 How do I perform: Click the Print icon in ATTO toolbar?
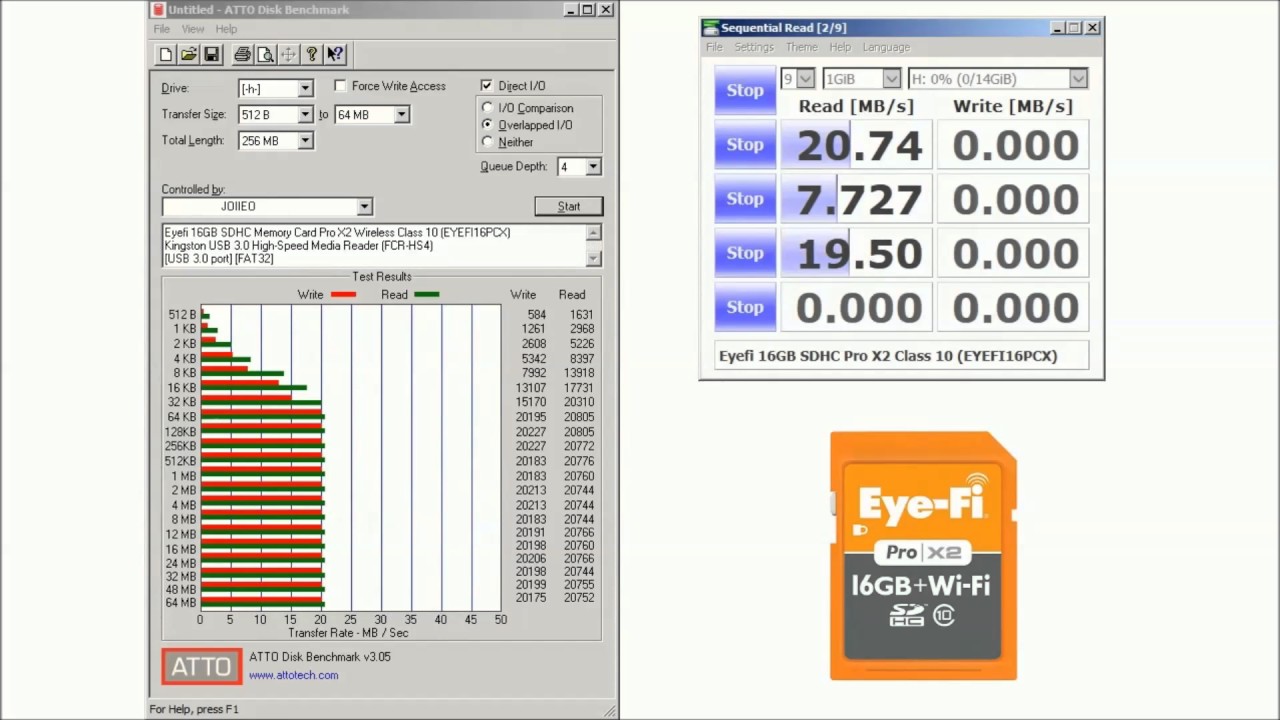tap(242, 55)
